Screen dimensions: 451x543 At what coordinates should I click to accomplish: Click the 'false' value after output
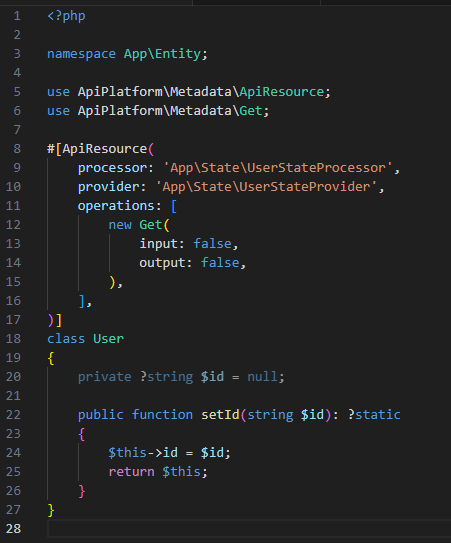click(220, 263)
